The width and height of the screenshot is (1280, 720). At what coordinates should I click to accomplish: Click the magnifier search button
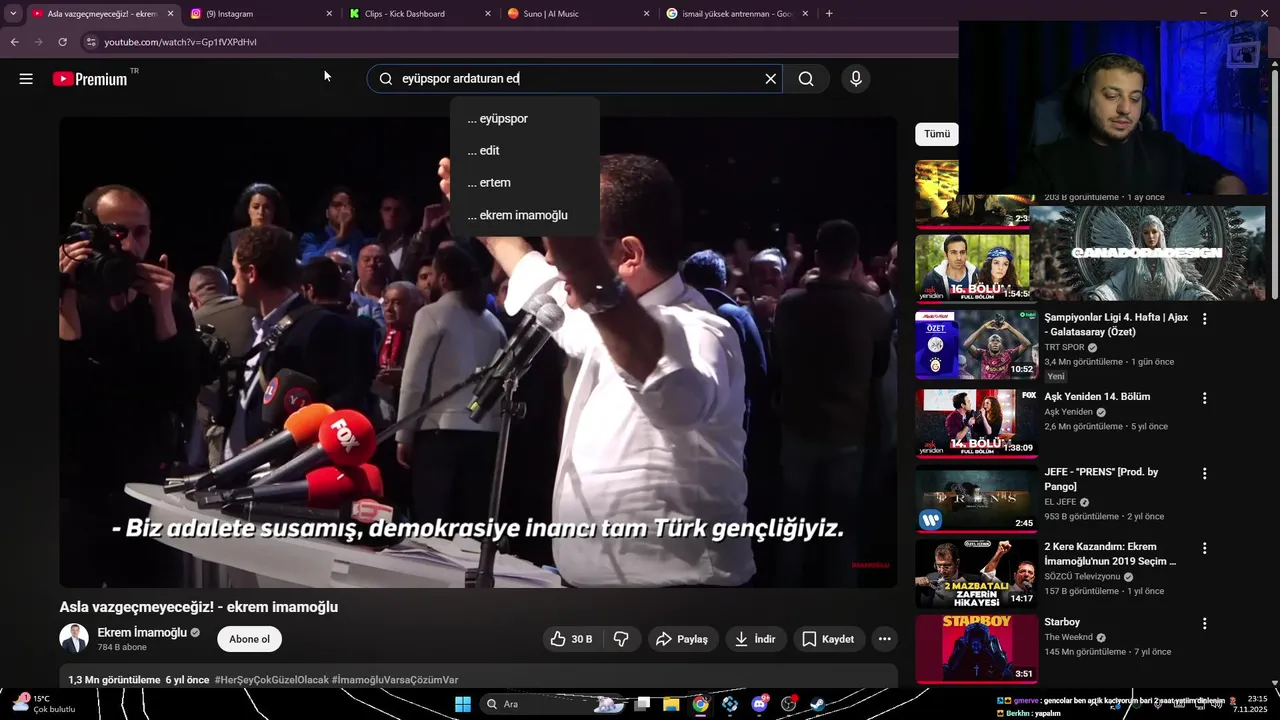pos(806,79)
